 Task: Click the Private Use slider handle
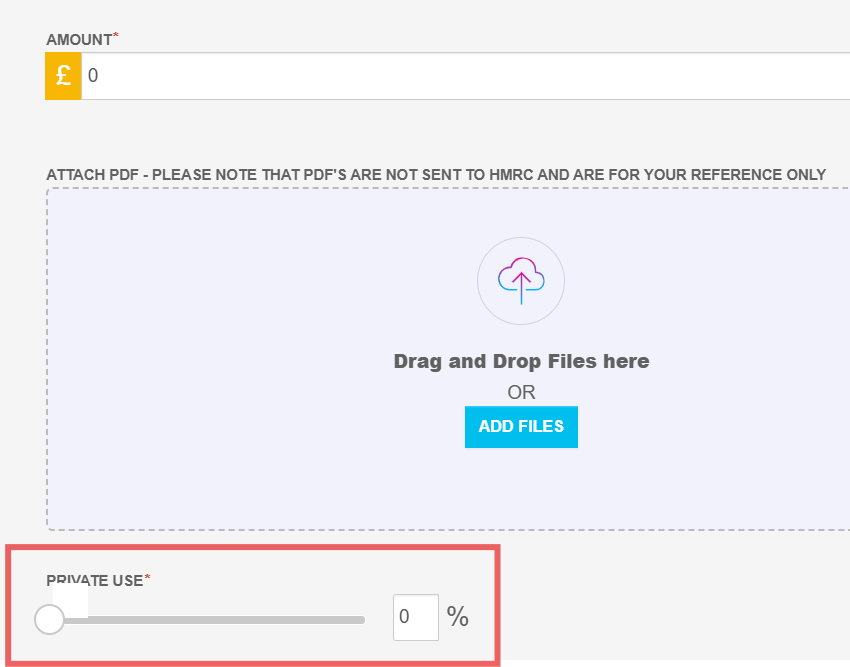pos(49,619)
